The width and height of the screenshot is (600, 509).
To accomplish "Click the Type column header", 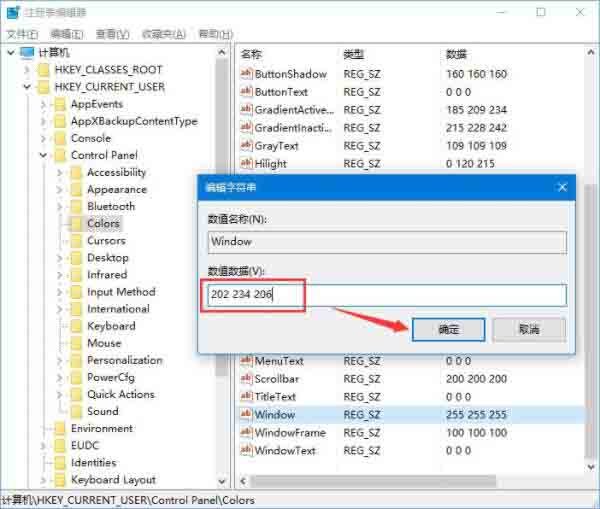I will point(354,54).
